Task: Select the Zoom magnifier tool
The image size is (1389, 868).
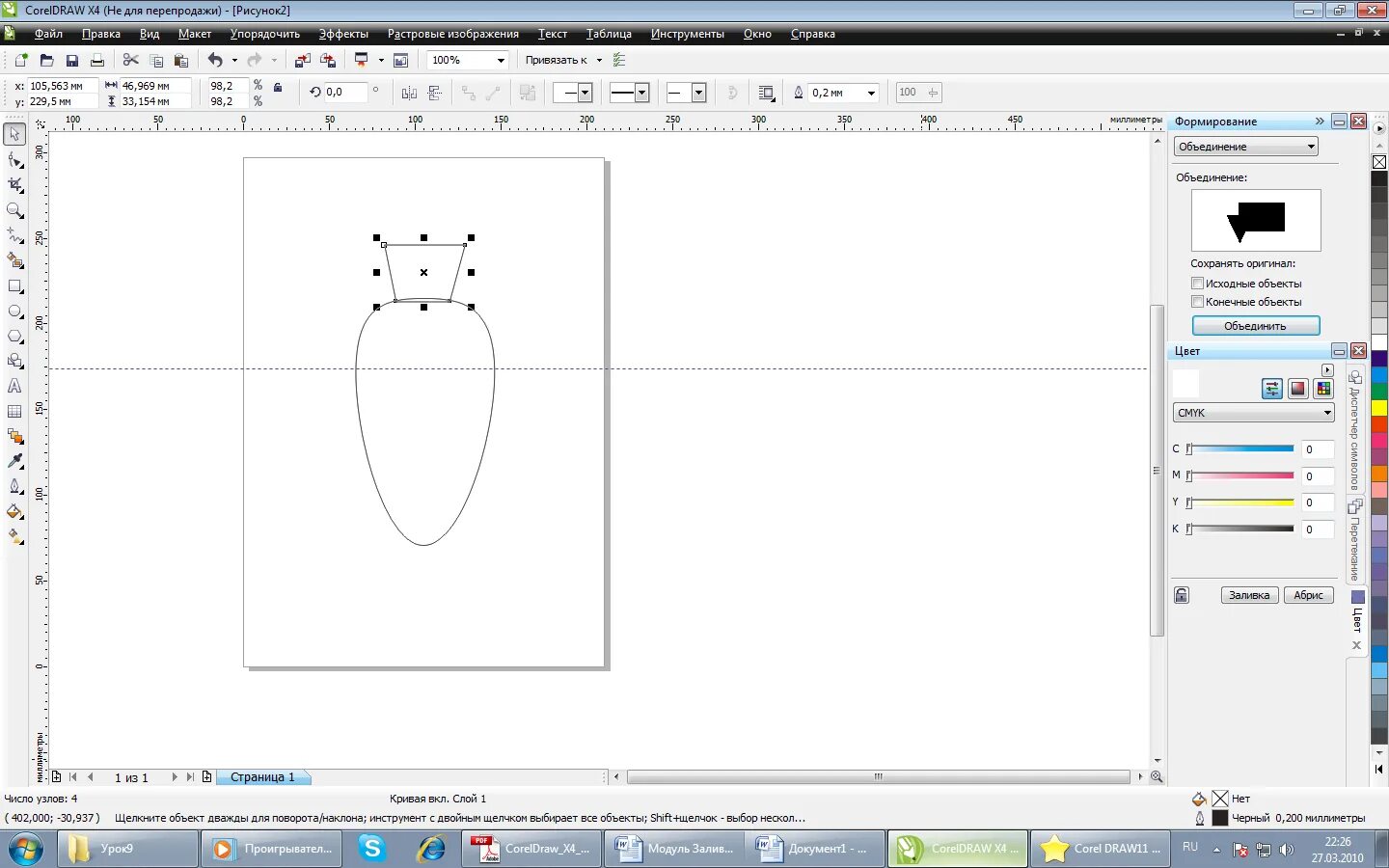Action: (14, 210)
